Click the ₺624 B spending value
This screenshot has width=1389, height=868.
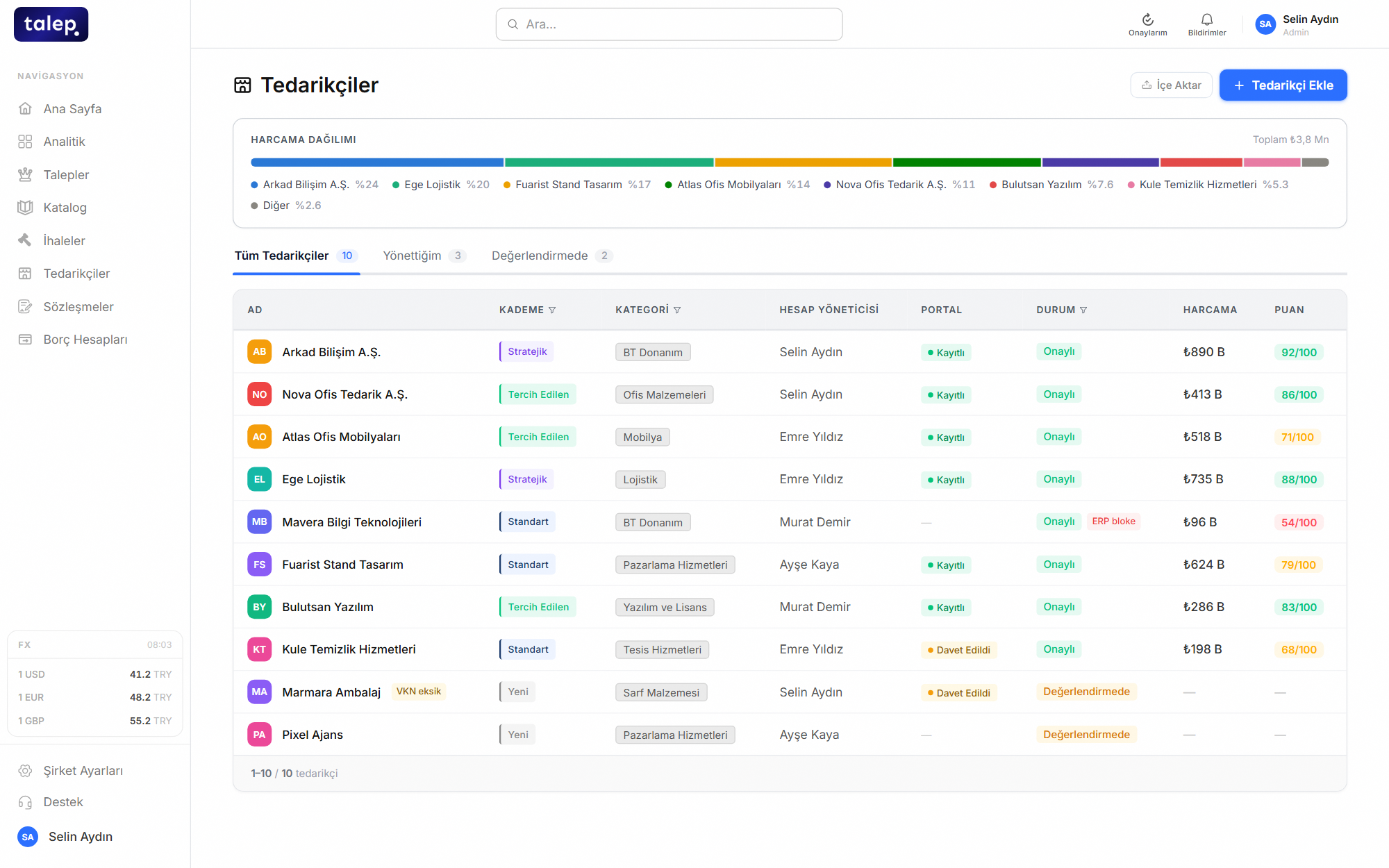1204,565
